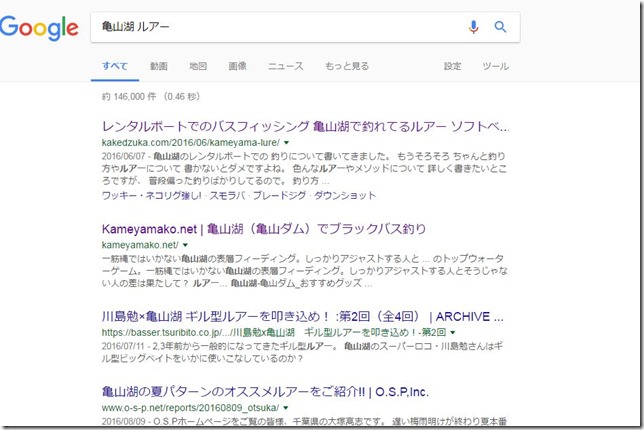Open result 川島勉×亀山湖 ギル型ルアーを叩き込め
The image size is (644, 430).
coord(302,317)
